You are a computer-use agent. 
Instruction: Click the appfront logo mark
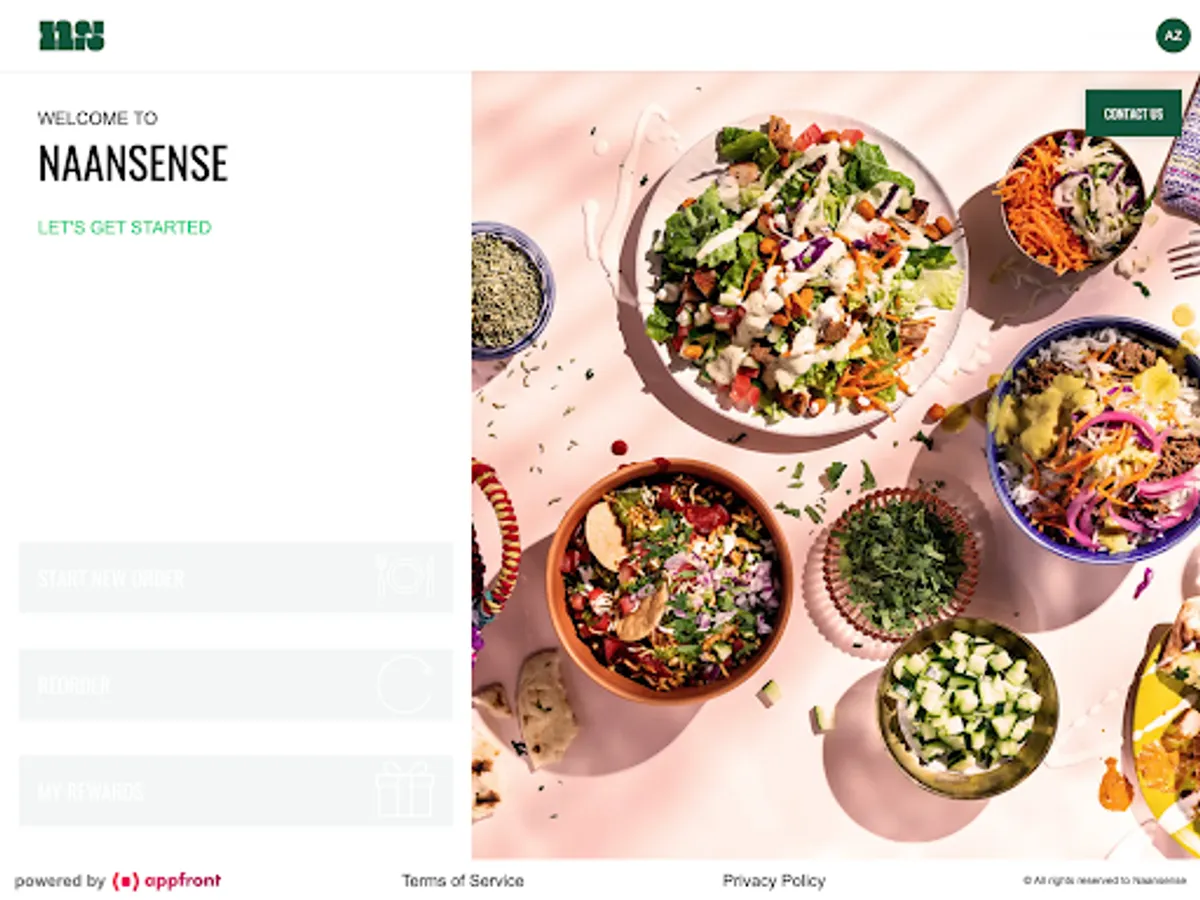(125, 881)
